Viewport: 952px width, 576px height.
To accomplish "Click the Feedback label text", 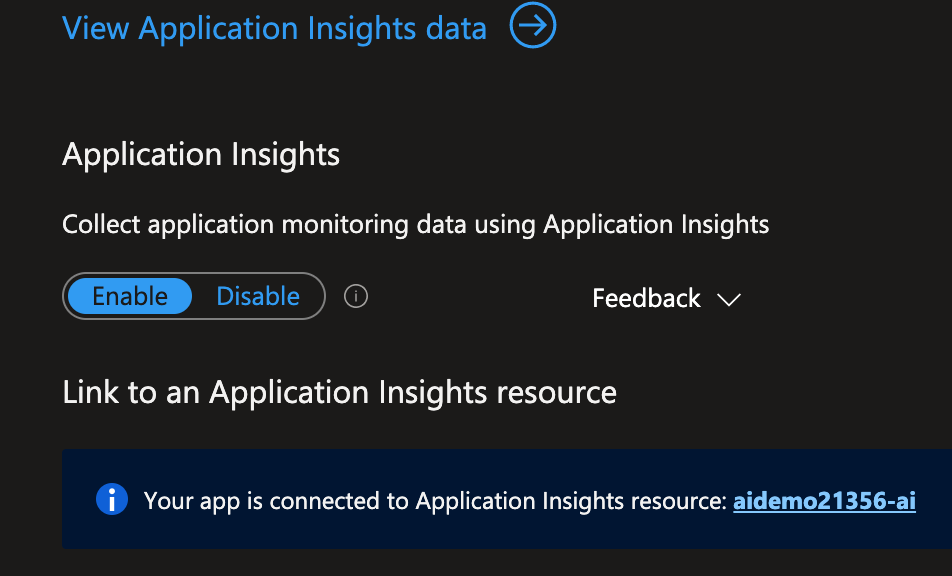I will point(646,298).
